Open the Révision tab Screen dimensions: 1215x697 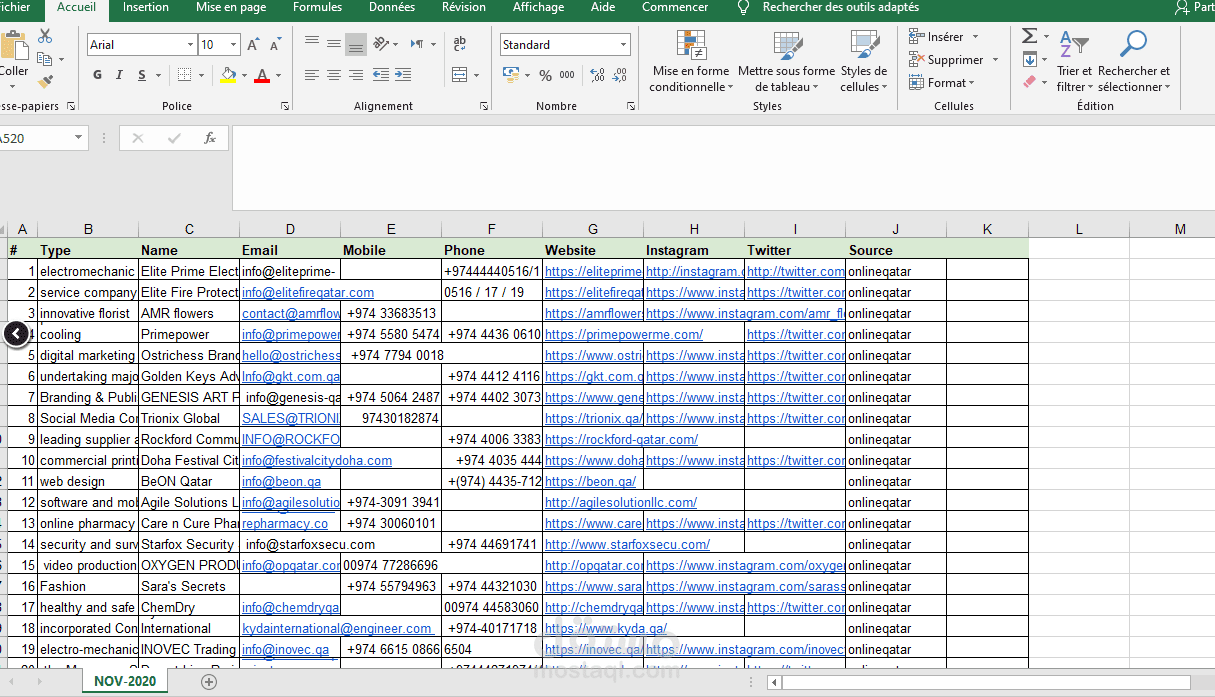[464, 8]
